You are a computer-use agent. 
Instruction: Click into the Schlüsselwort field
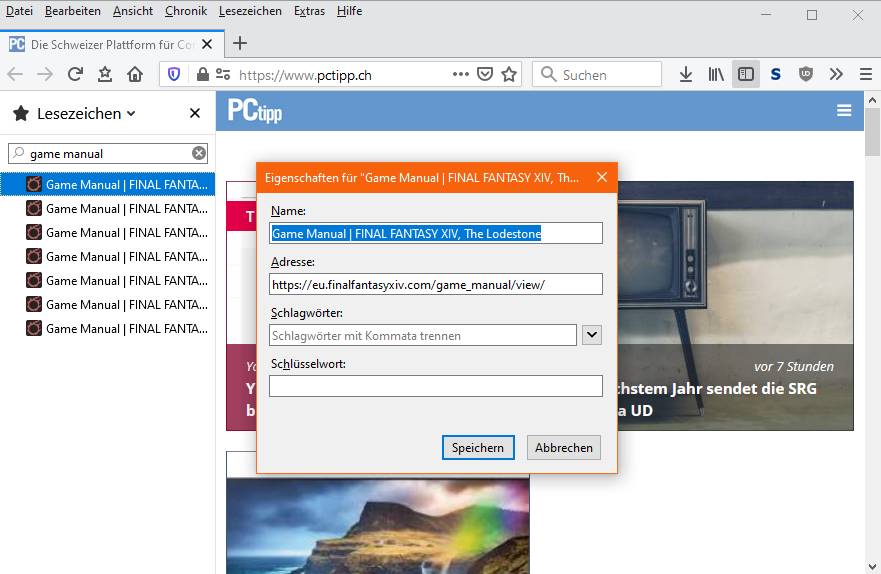pos(435,386)
